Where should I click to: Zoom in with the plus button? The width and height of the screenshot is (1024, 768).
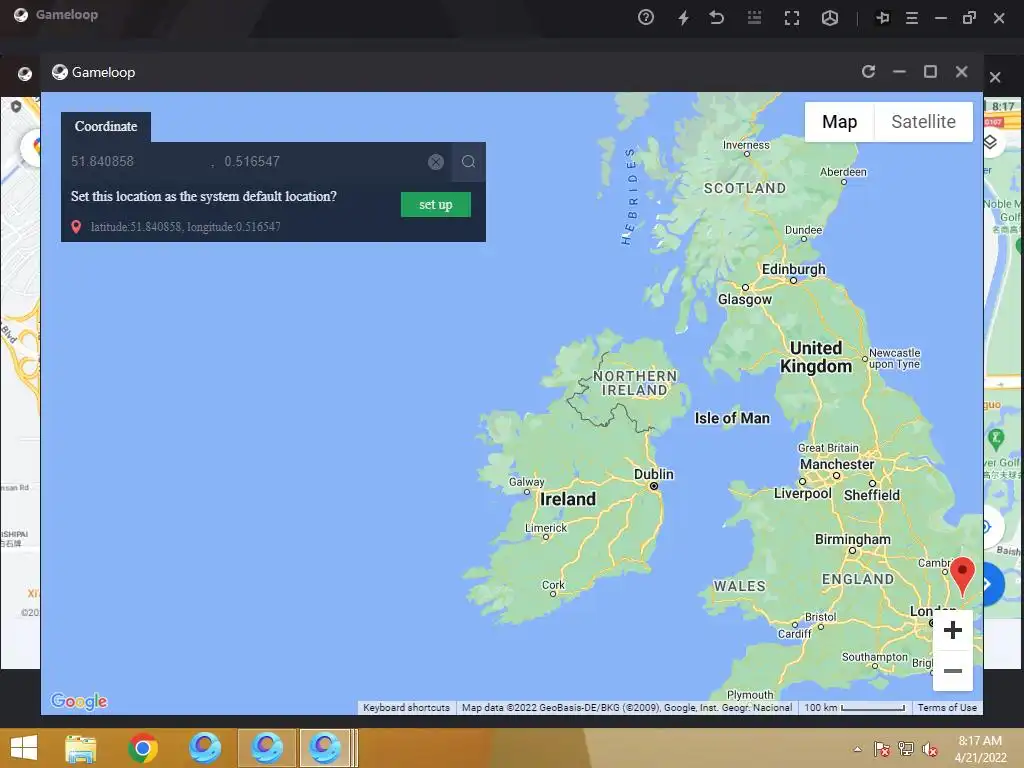(x=953, y=630)
